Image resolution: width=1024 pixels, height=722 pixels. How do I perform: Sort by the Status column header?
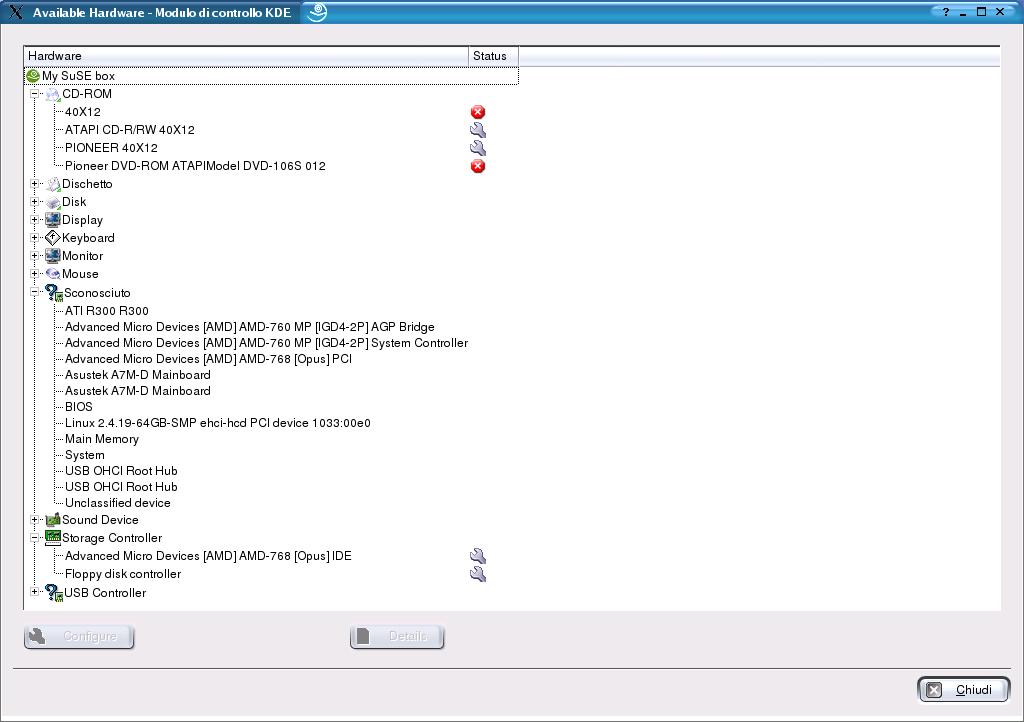click(493, 56)
